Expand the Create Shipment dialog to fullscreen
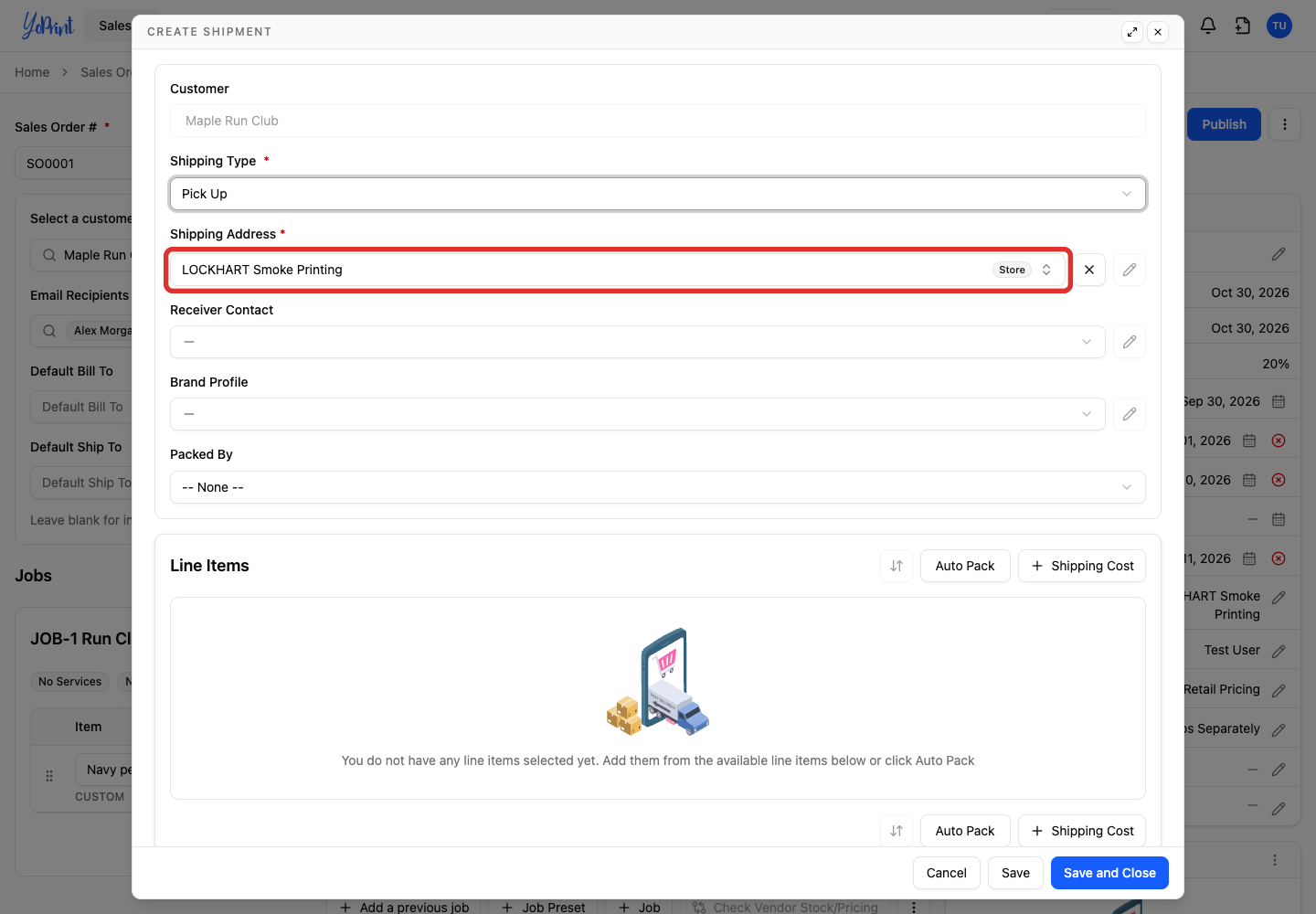Image resolution: width=1316 pixels, height=914 pixels. (1132, 32)
